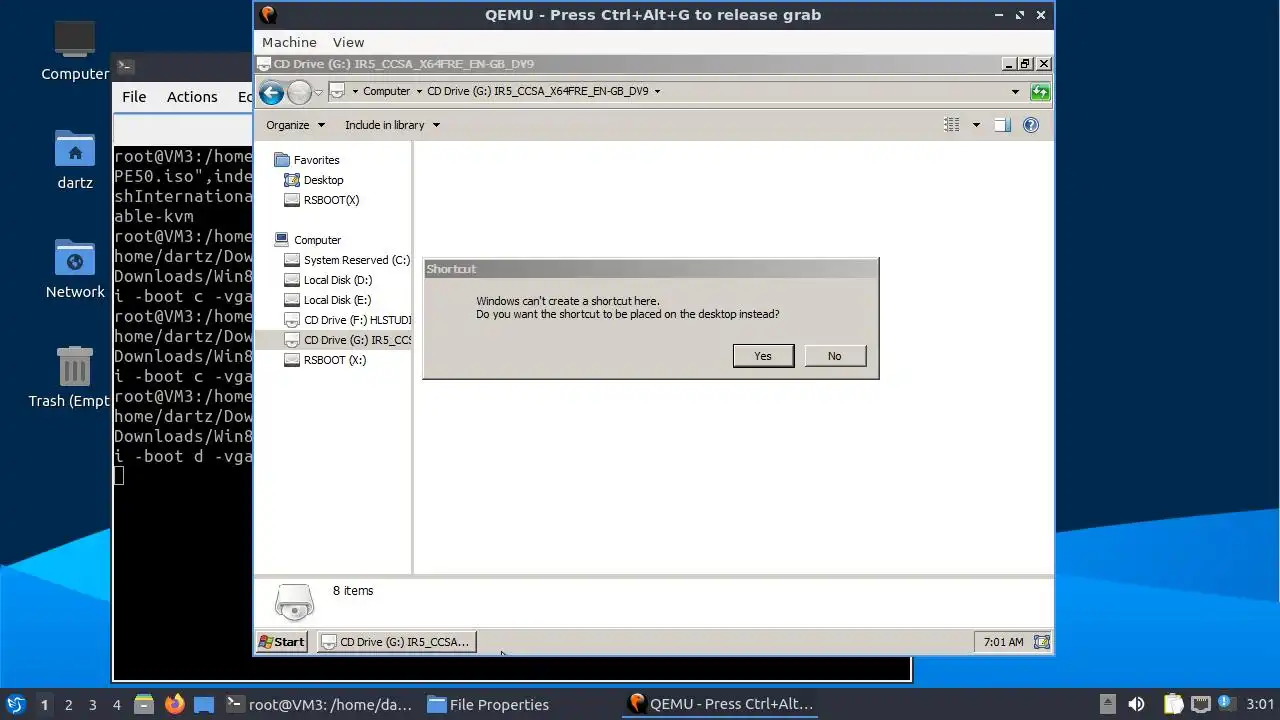Click the volume speaker tray icon

coord(1136,704)
